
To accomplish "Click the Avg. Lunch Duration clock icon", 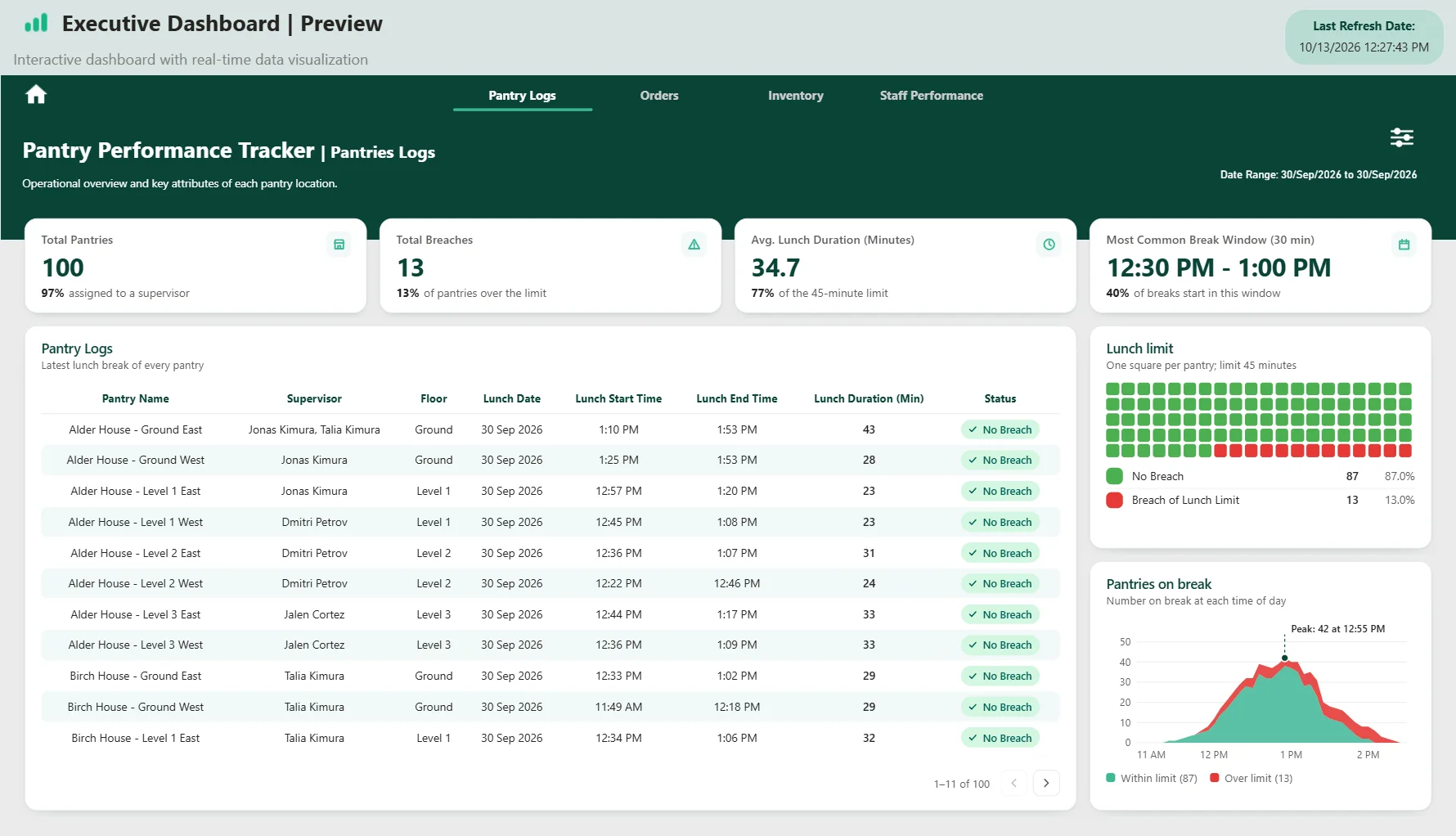I will click(1049, 245).
